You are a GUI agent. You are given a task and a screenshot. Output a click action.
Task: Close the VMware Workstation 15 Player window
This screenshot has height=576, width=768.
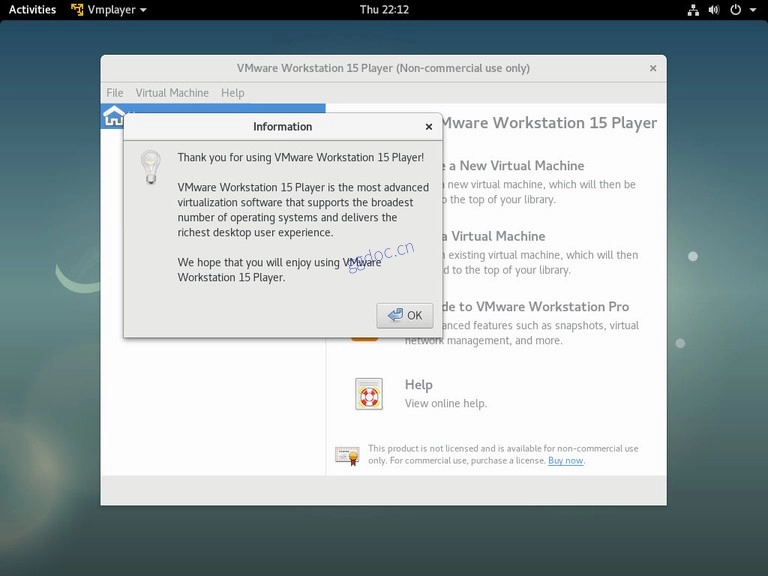click(653, 69)
